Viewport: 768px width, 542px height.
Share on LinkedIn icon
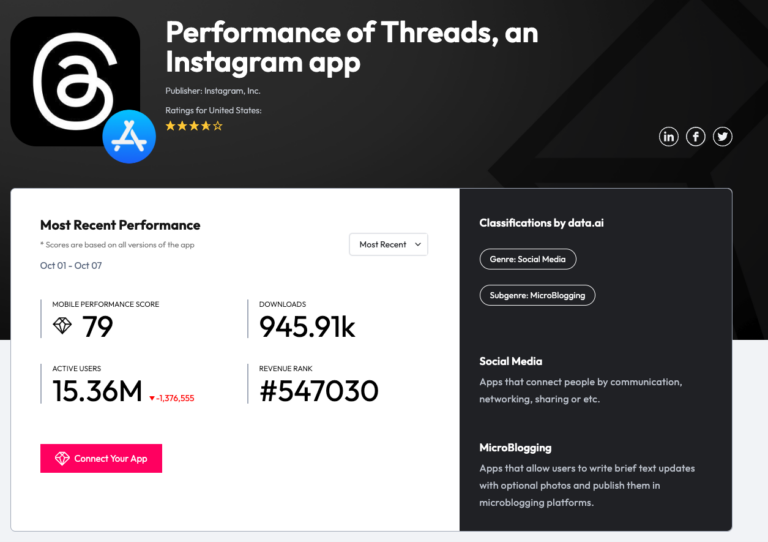tap(669, 137)
